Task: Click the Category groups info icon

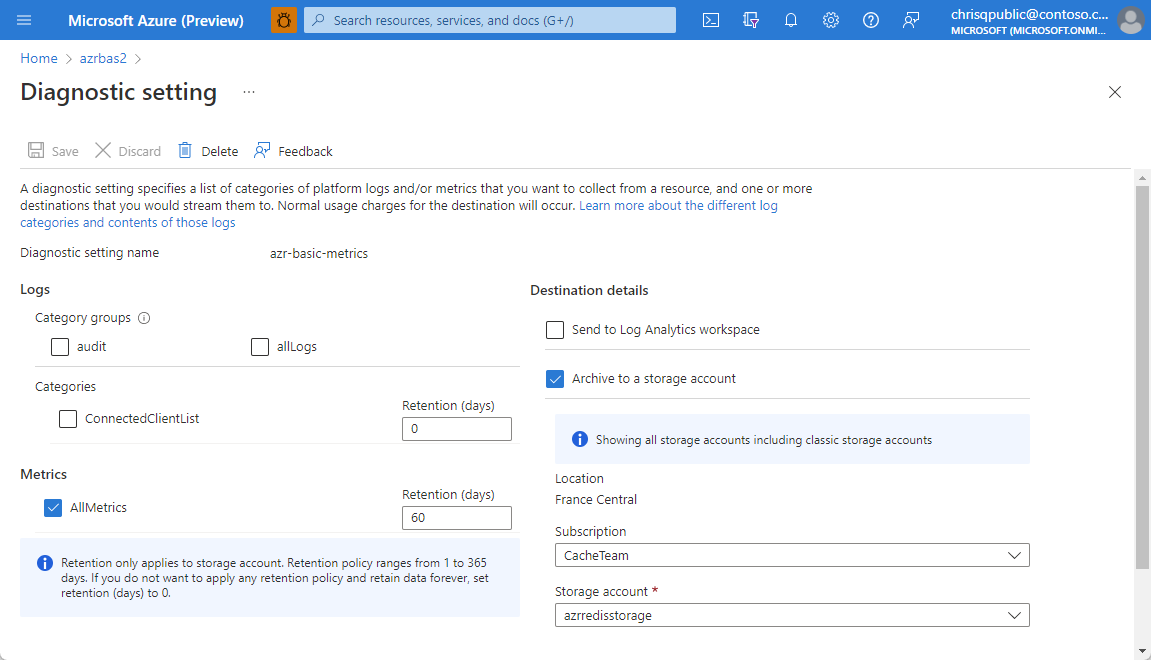Action: click(x=144, y=318)
